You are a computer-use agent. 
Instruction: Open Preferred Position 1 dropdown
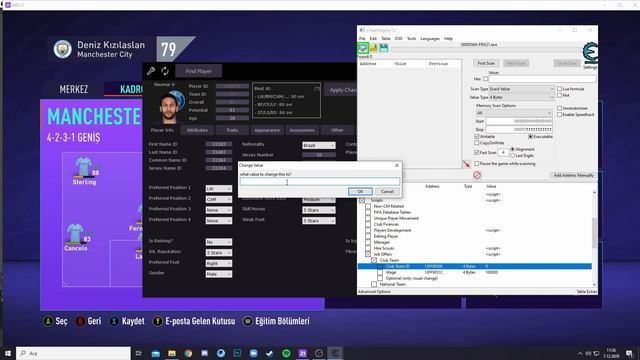point(218,189)
